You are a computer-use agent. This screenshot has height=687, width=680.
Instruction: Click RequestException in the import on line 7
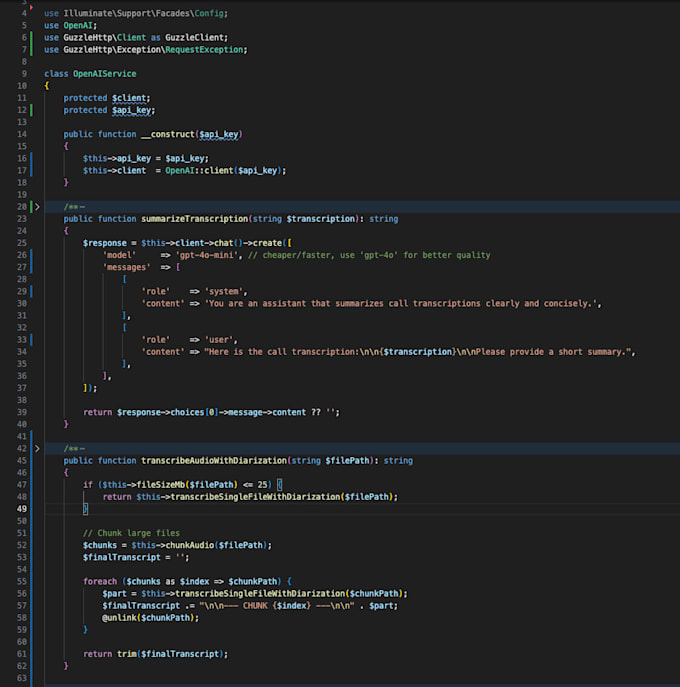(x=204, y=50)
